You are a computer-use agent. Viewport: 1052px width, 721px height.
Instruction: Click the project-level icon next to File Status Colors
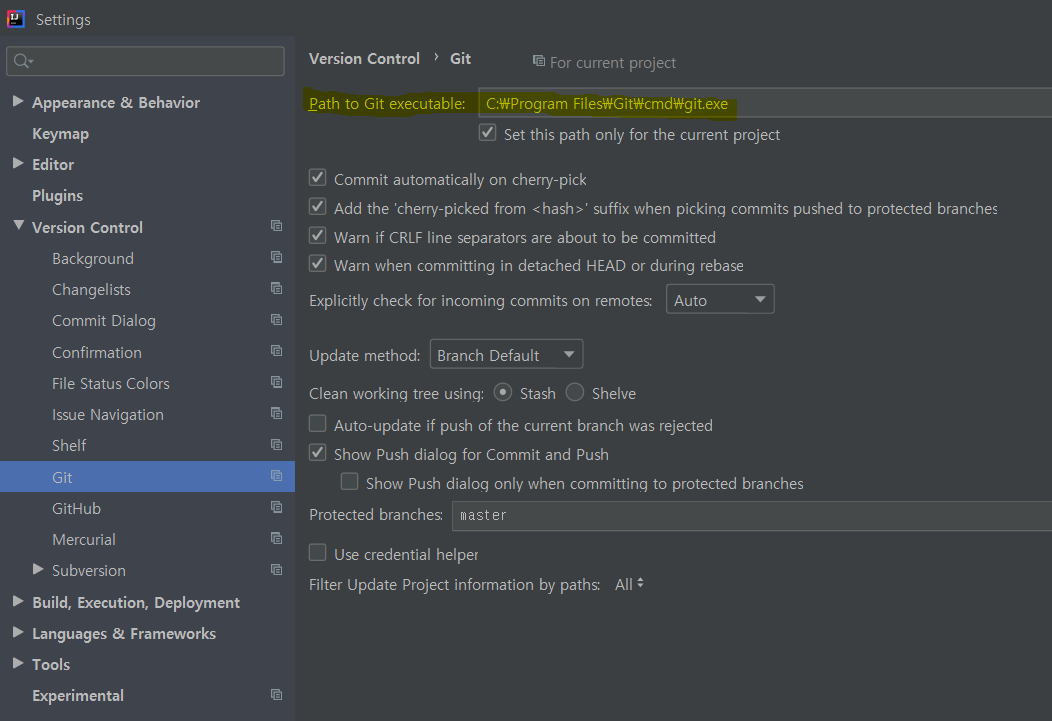point(276,382)
